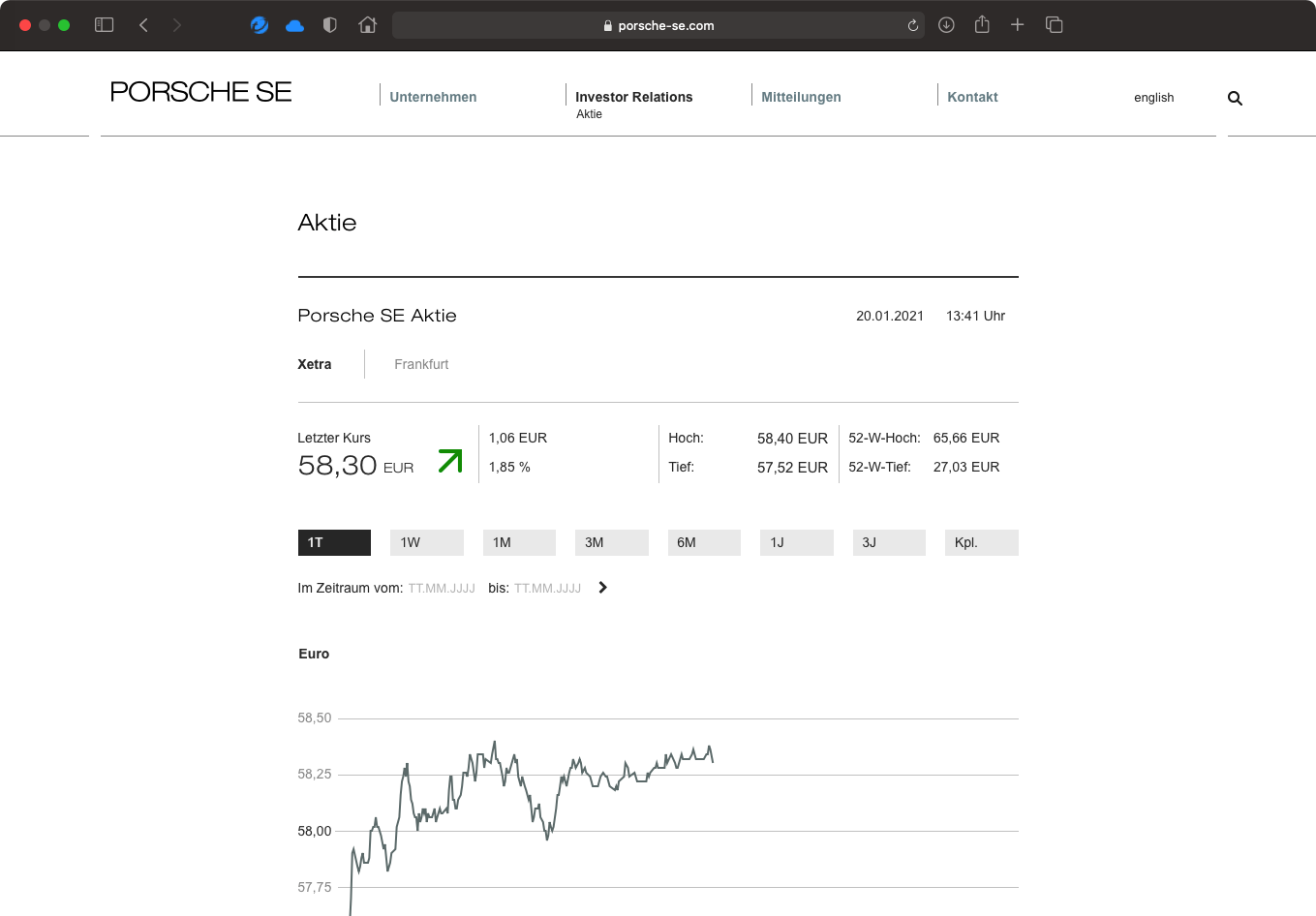Viewport: 1316px width, 916px height.
Task: Click the 58,50 y-axis label
Action: 315,718
